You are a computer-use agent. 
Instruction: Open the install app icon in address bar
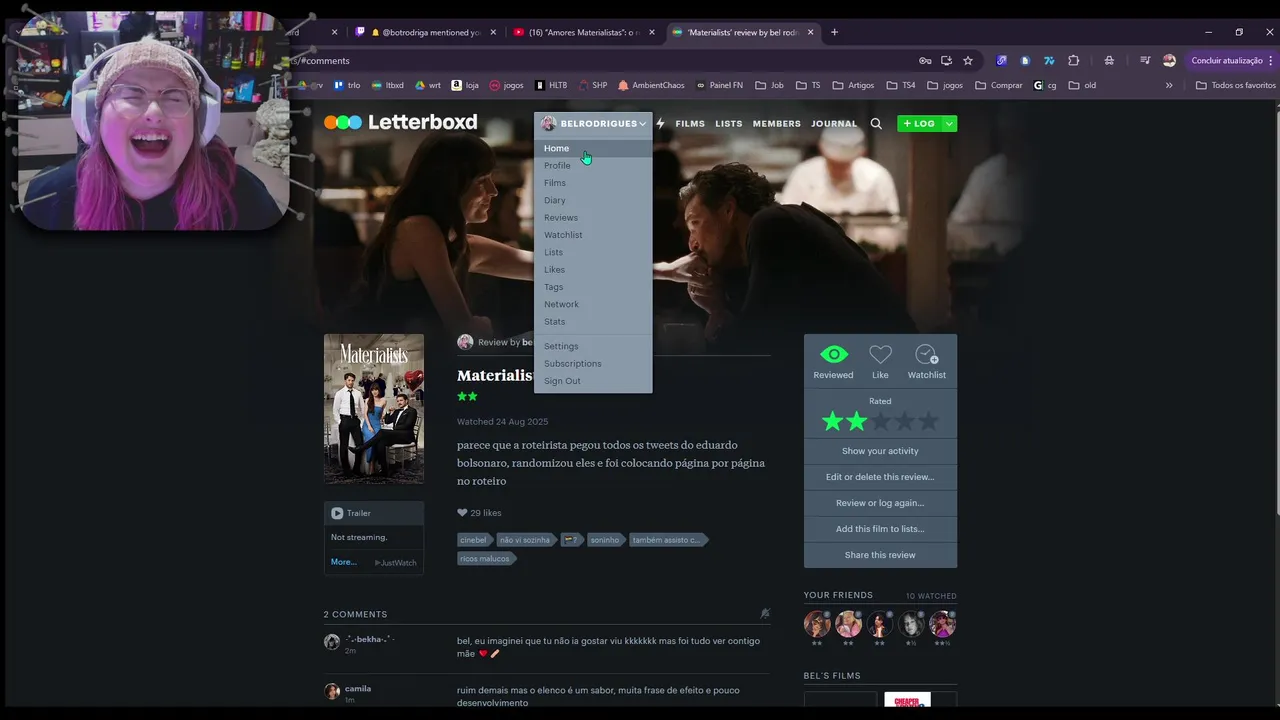(946, 61)
